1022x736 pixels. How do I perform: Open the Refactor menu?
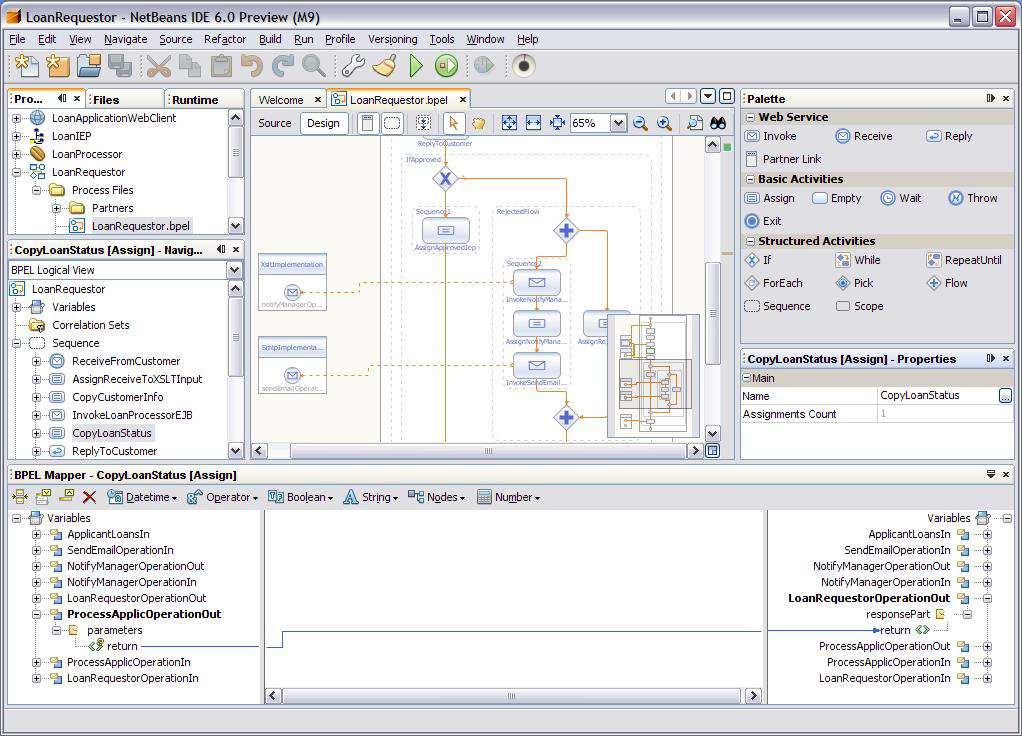(x=225, y=39)
